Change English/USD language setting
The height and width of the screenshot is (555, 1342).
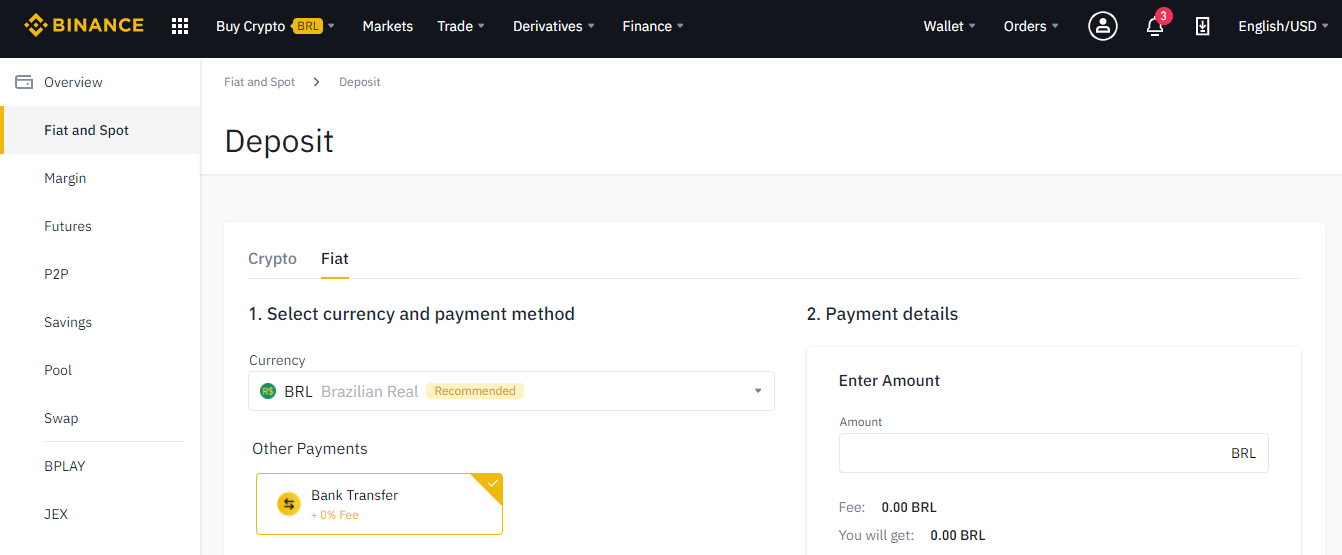click(1283, 26)
